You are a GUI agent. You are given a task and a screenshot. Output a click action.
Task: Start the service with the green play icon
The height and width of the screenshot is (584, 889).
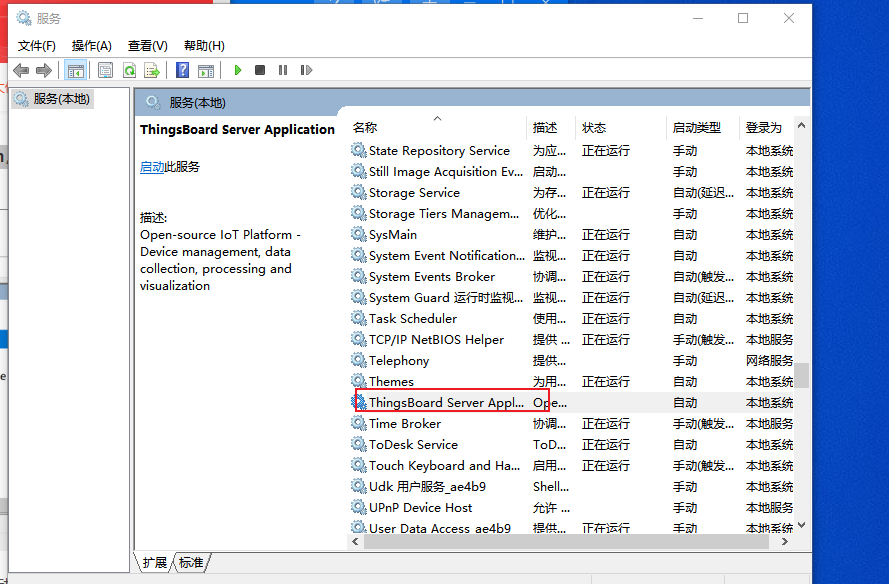[x=237, y=70]
